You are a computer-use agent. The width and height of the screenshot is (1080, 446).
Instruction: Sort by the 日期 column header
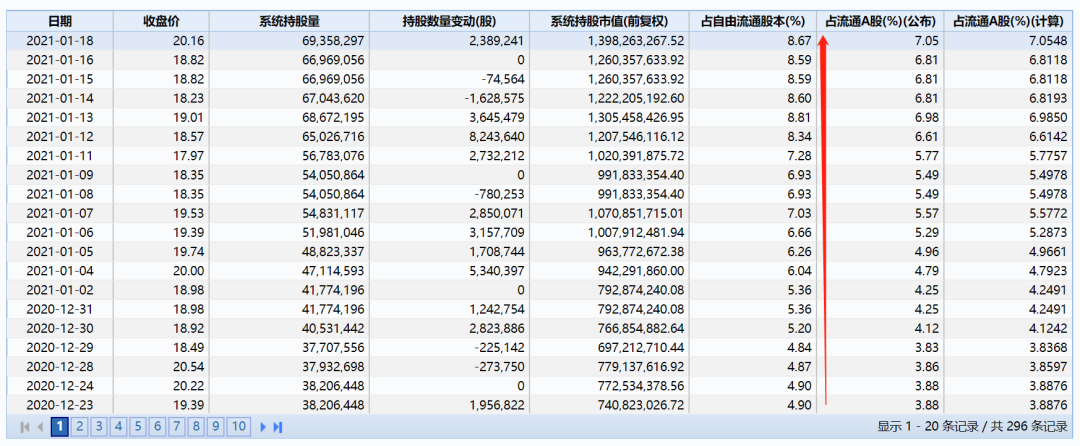coord(60,21)
